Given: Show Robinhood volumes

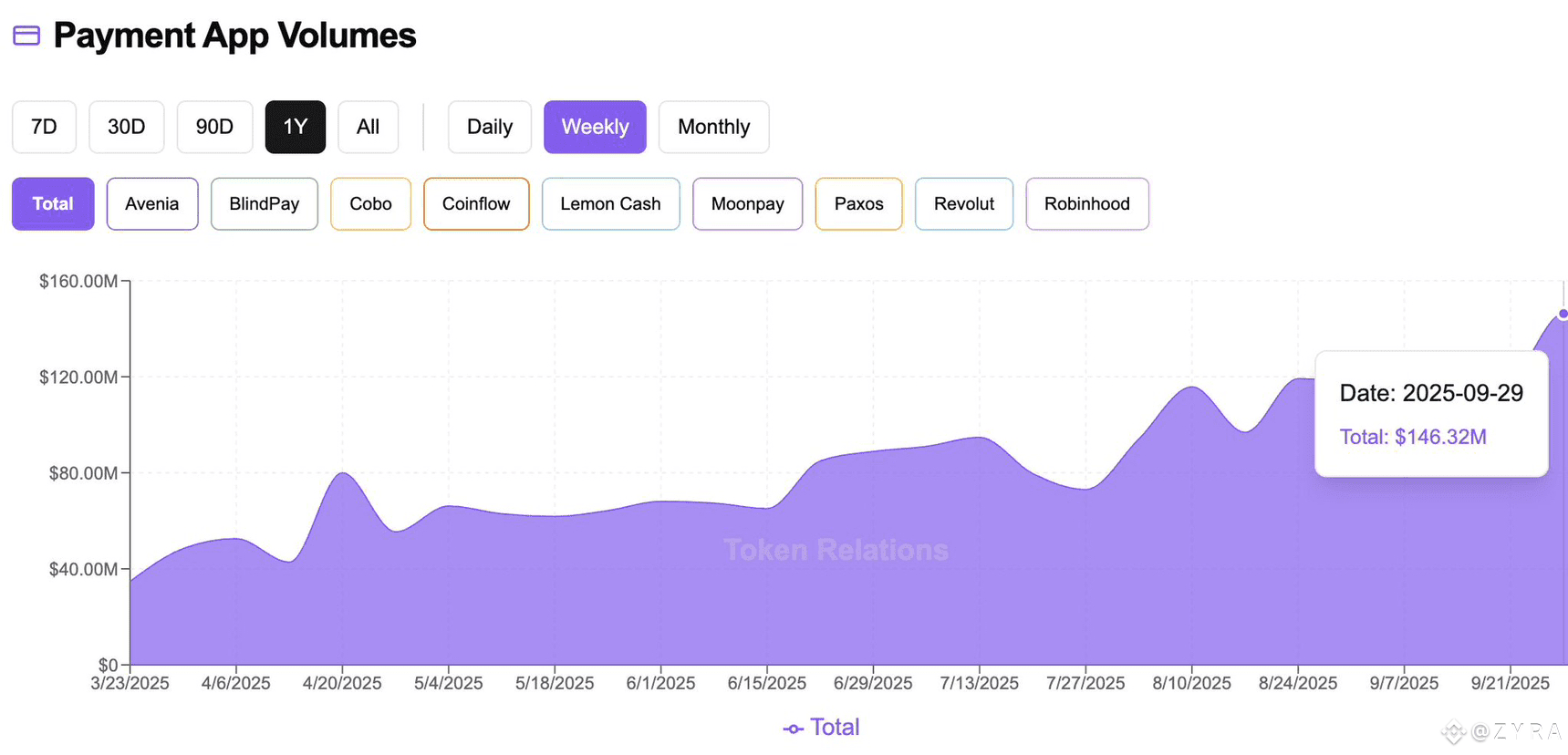Looking at the screenshot, I should (x=1087, y=203).
